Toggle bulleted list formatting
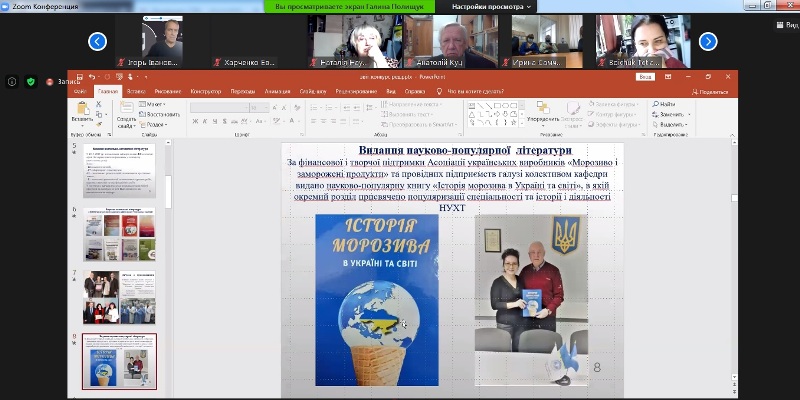 314,108
